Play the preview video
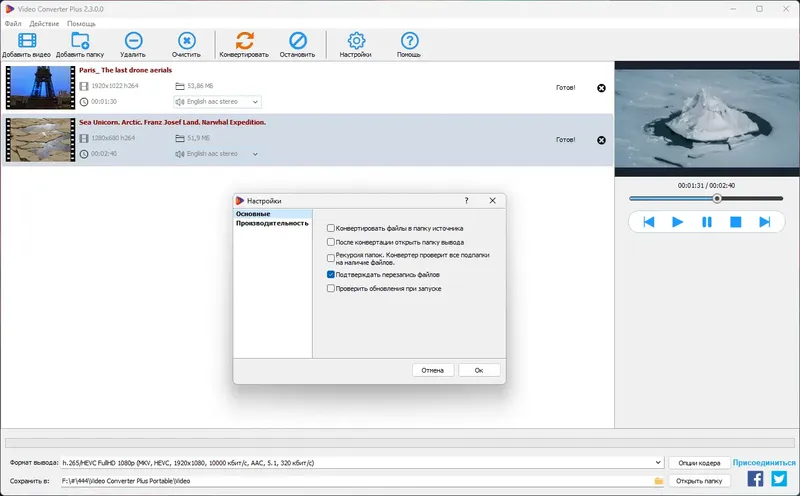The image size is (800, 496). coord(678,222)
